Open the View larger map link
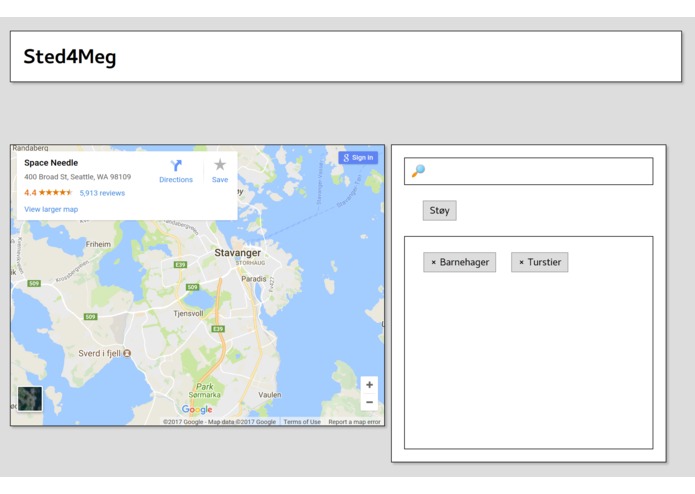Screen dimensions: 695x494 pyautogui.click(x=51, y=209)
